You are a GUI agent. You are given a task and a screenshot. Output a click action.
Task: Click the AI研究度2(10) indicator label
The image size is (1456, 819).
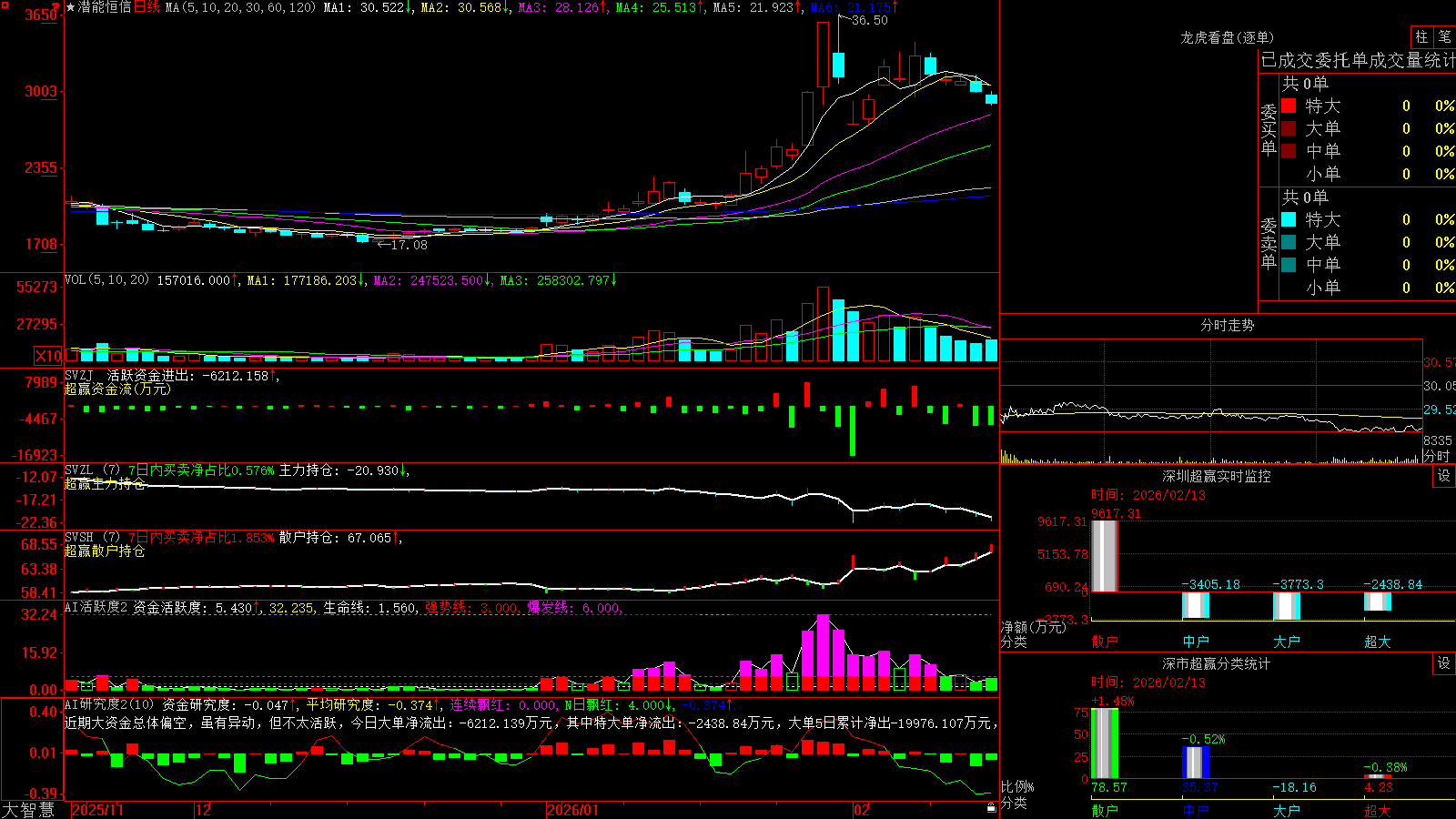click(x=109, y=704)
